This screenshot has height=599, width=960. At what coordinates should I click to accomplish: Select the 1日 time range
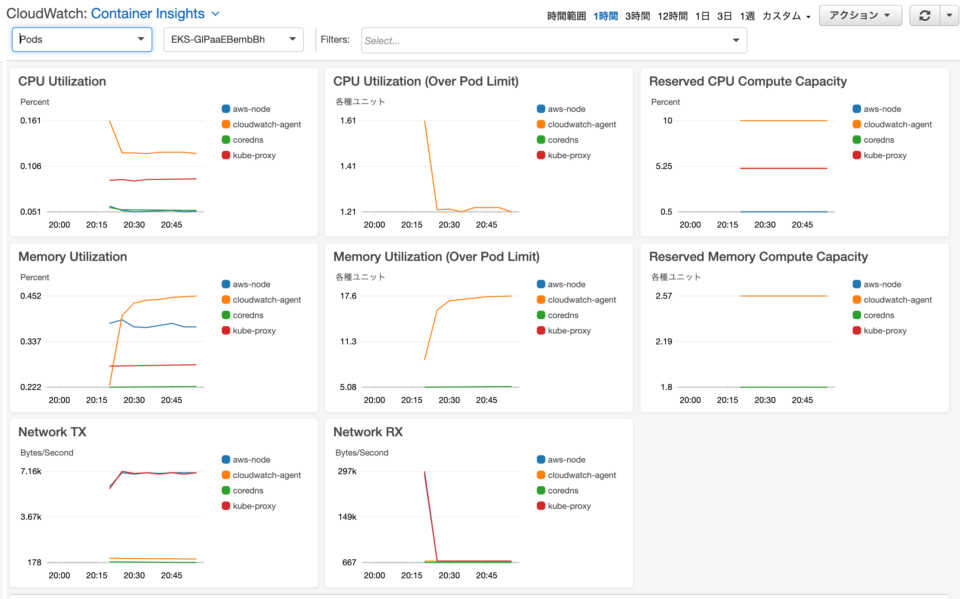[x=702, y=16]
